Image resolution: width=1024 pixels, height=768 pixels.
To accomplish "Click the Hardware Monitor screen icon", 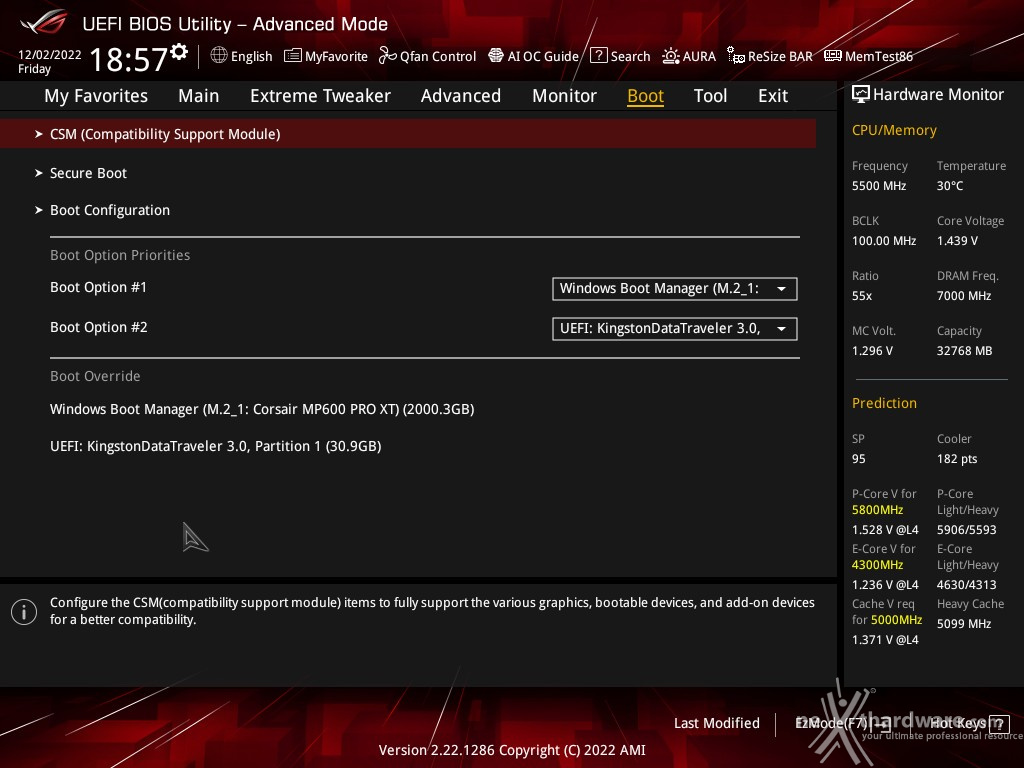I will coord(861,95).
